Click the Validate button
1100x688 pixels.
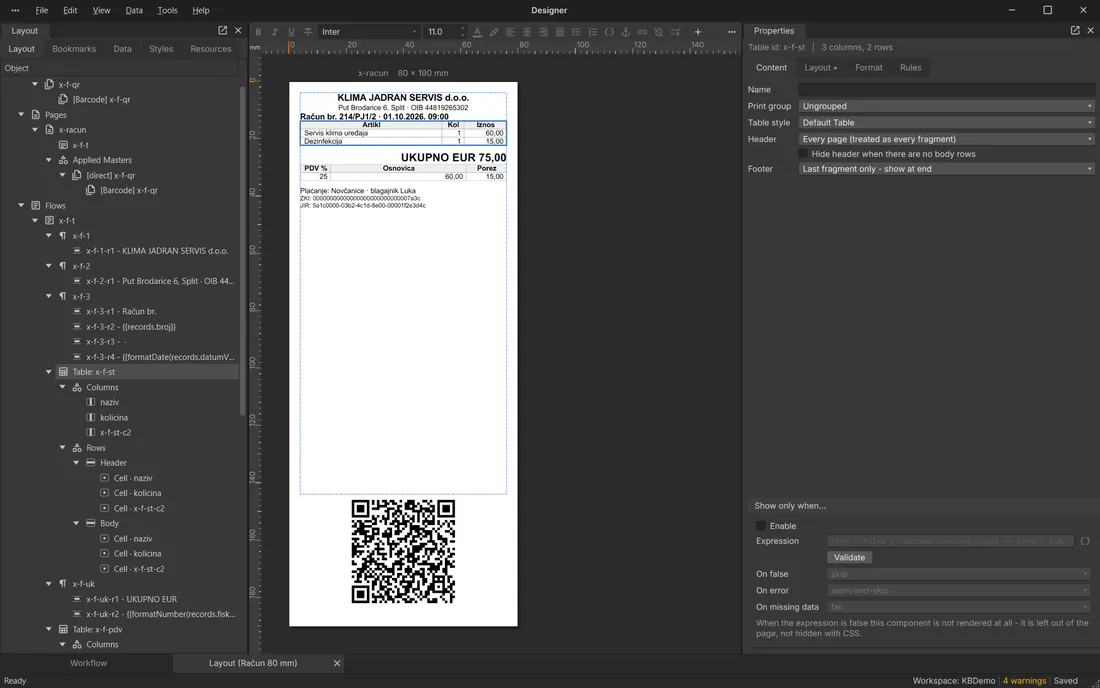coord(849,558)
